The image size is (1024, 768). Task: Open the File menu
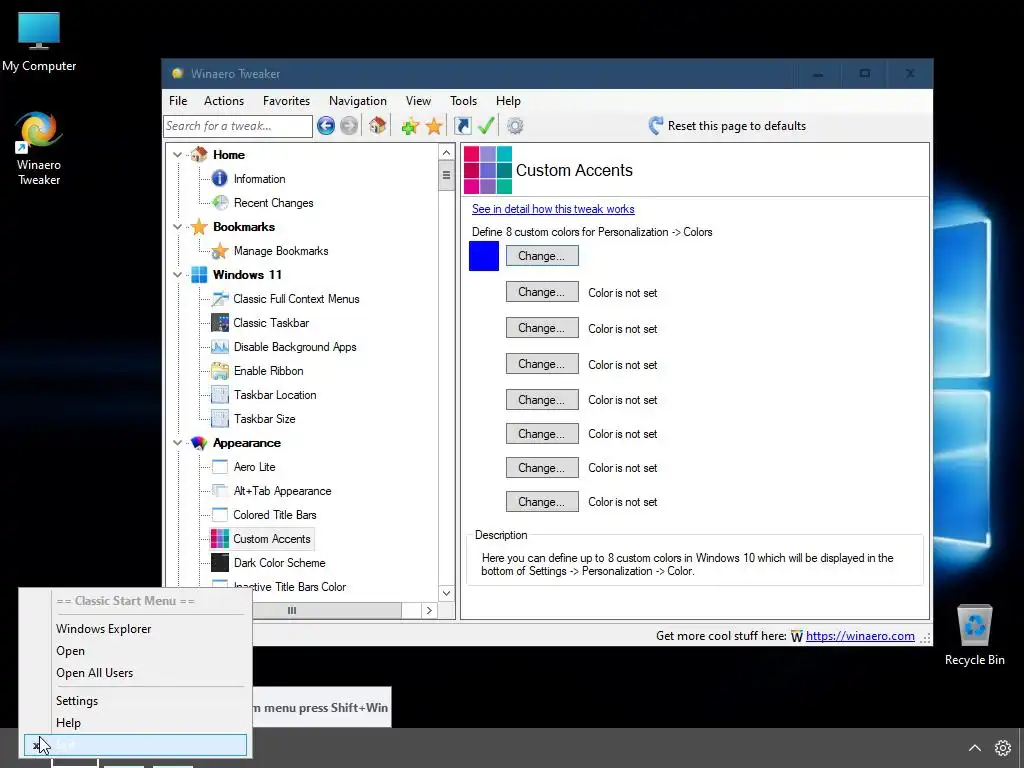point(178,101)
